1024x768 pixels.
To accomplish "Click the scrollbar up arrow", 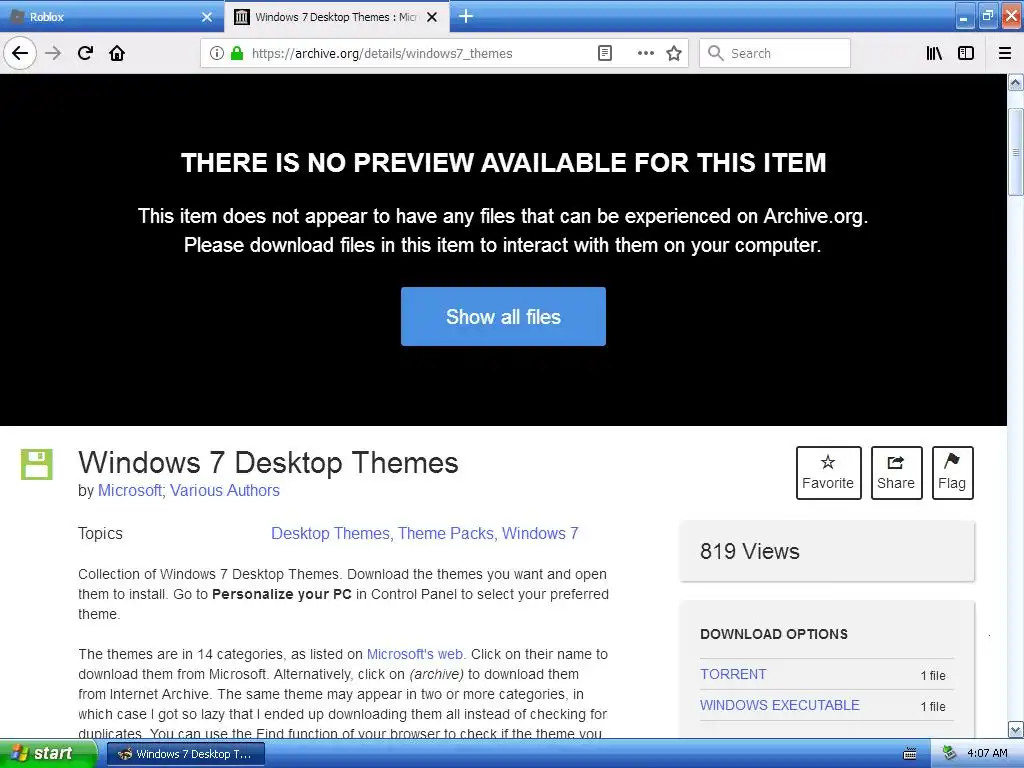I will coord(1016,82).
